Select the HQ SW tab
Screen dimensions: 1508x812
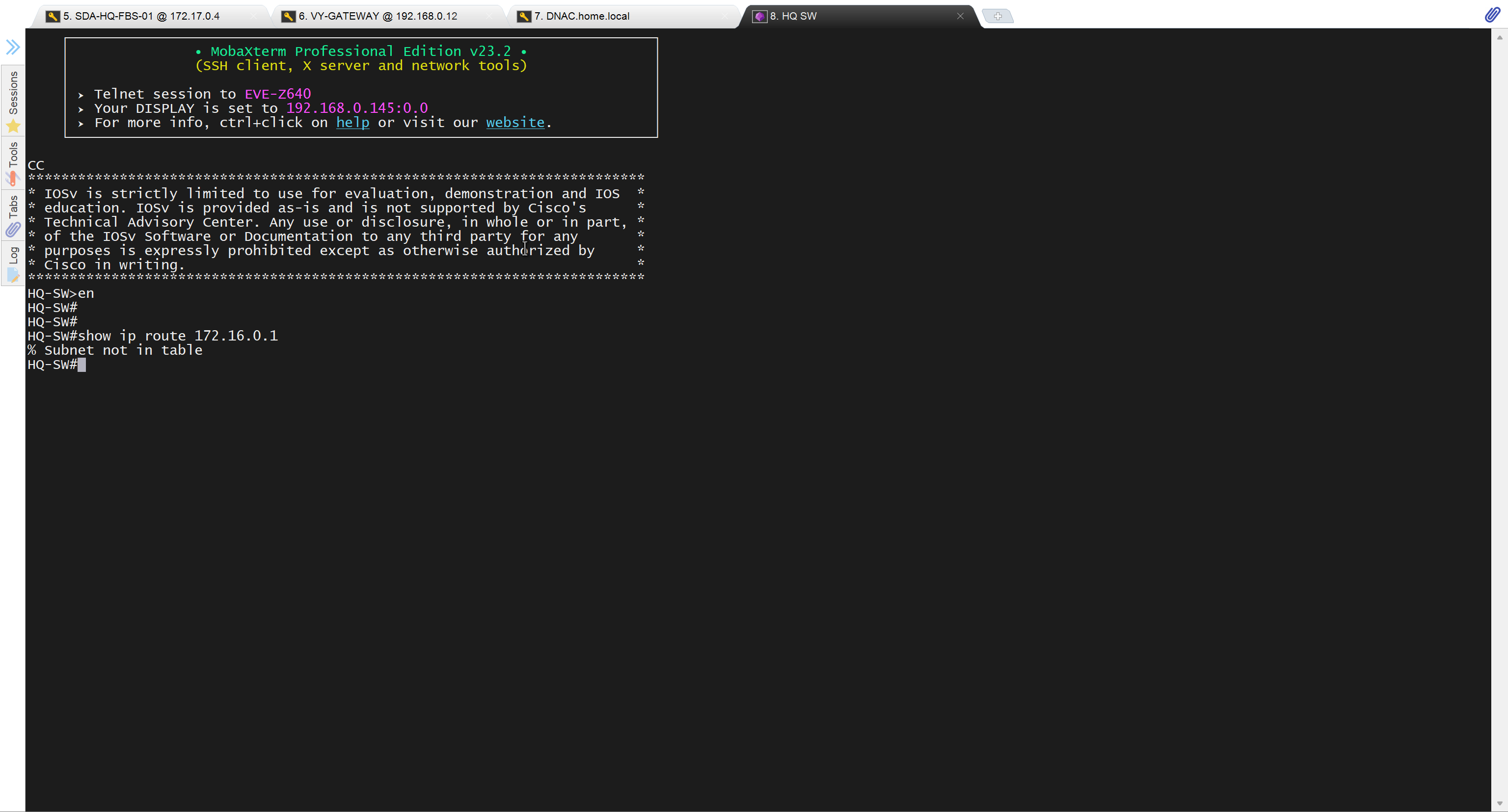tap(793, 16)
